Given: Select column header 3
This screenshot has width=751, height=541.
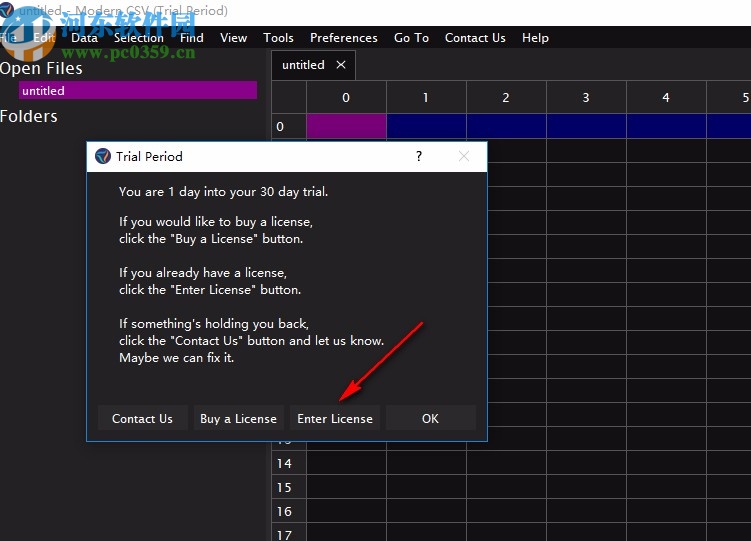Looking at the screenshot, I should 586,98.
